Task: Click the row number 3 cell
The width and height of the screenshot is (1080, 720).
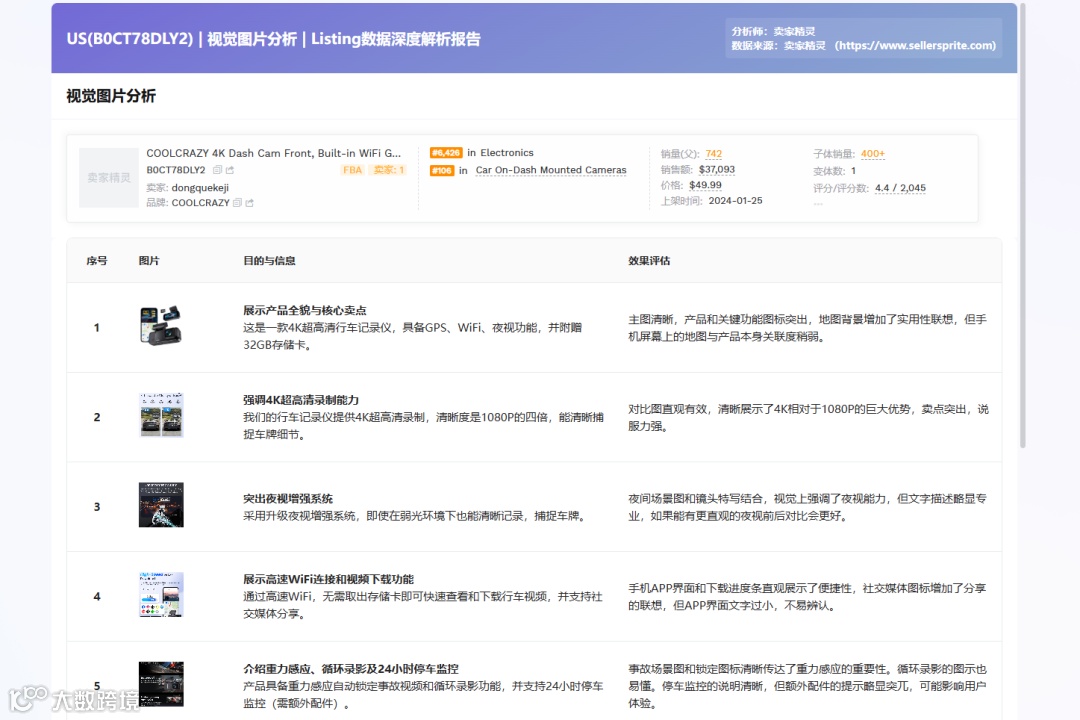Action: (x=96, y=506)
